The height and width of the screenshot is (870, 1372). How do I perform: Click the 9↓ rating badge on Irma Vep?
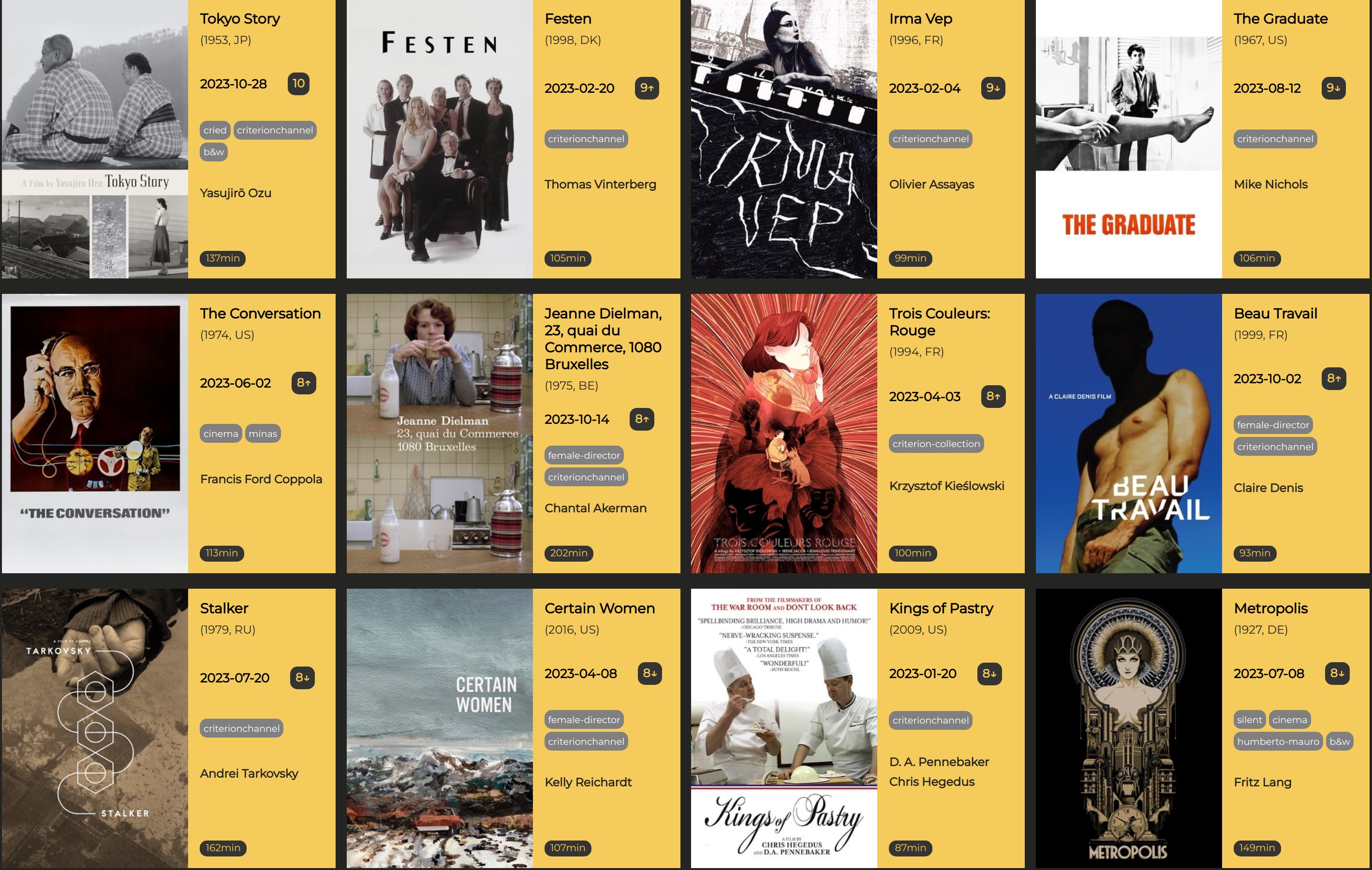click(992, 88)
